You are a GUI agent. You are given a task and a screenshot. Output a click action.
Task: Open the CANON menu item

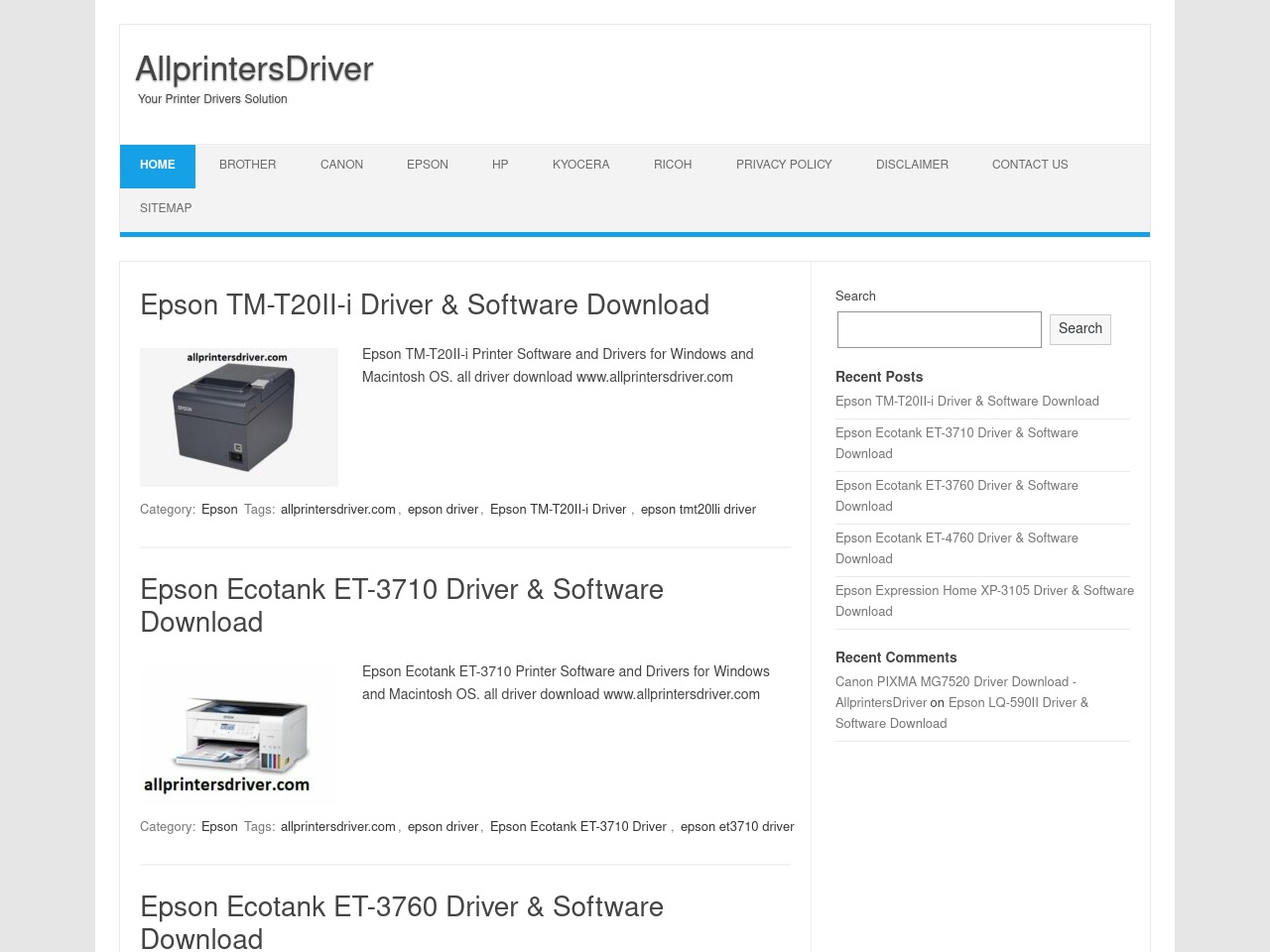(x=341, y=166)
